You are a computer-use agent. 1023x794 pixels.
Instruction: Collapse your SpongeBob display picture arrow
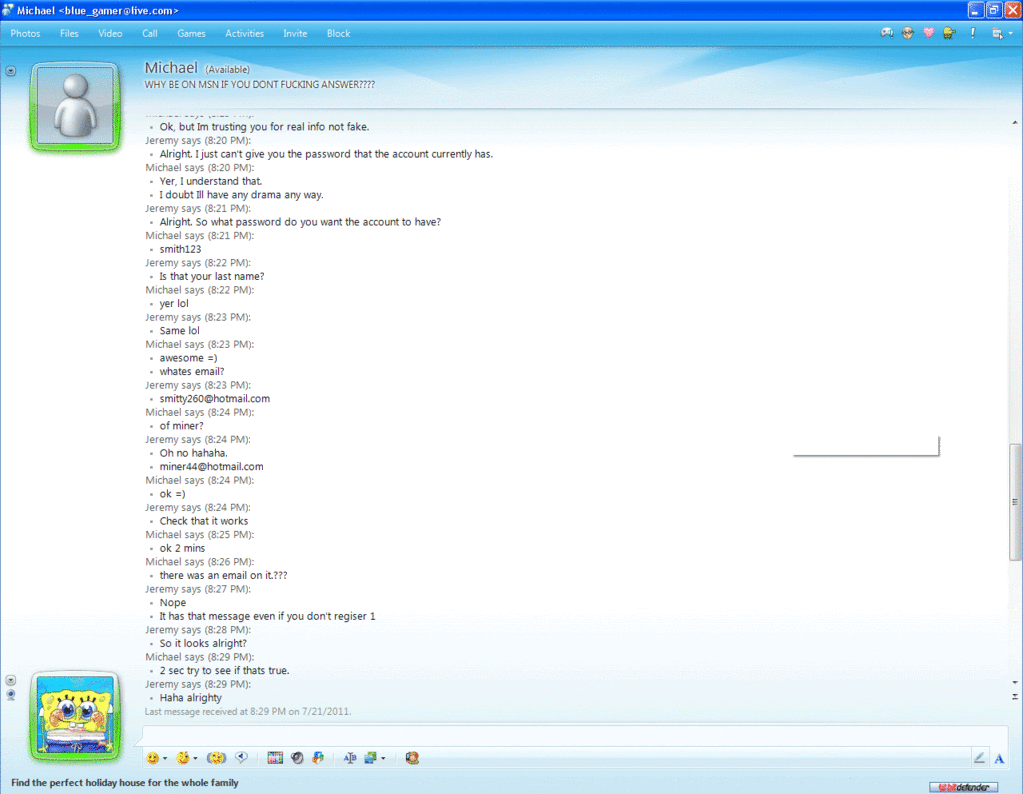point(10,680)
